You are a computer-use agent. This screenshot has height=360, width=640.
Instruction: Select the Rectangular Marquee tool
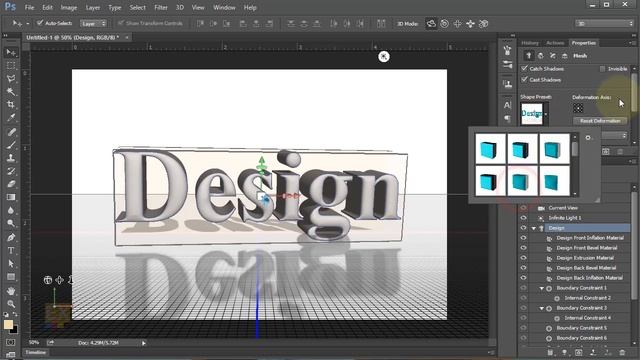pyautogui.click(x=11, y=65)
